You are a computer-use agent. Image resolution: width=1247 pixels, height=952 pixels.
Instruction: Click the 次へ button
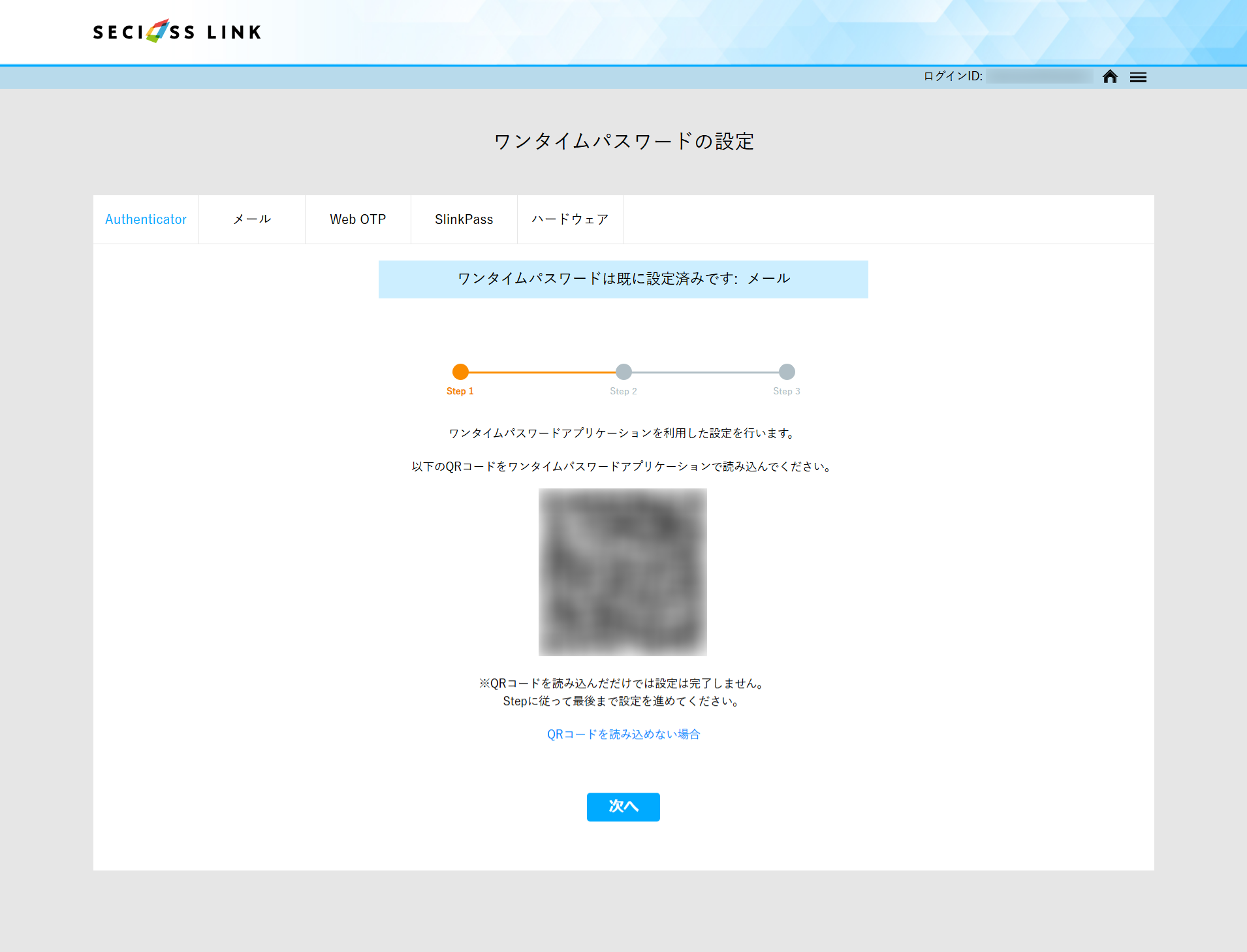(623, 806)
